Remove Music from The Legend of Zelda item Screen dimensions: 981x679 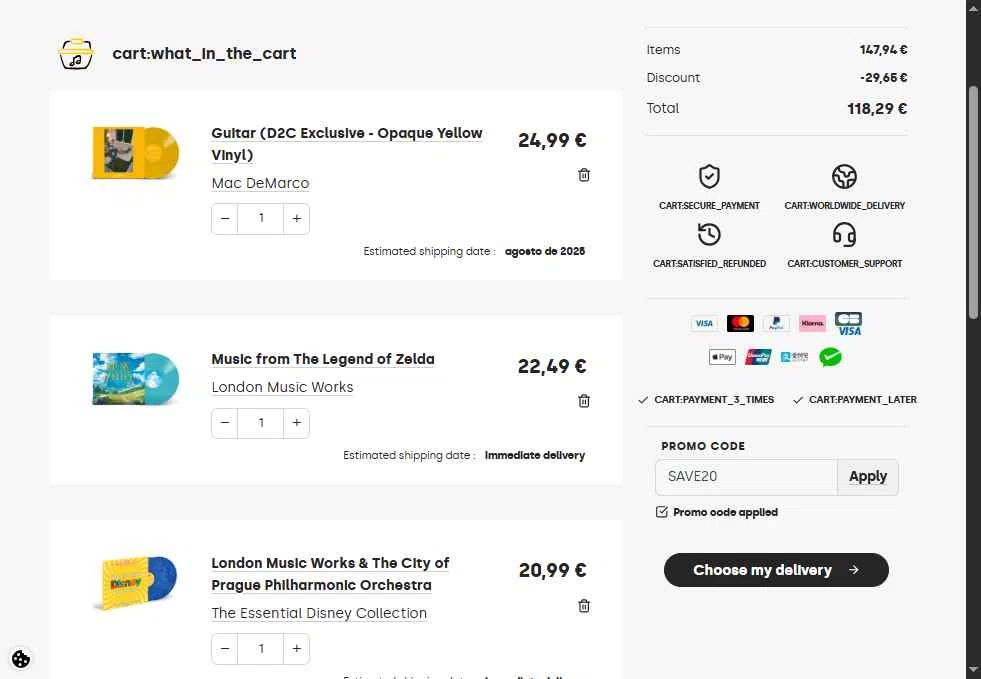point(584,401)
